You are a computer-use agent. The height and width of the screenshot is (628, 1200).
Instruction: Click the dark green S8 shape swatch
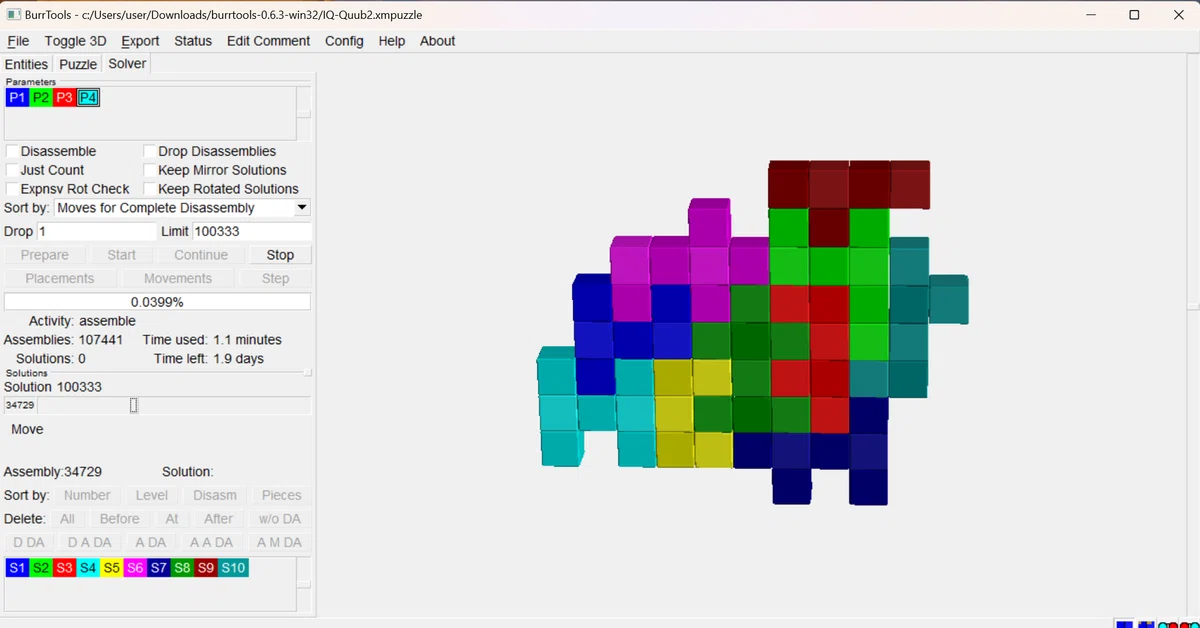pyautogui.click(x=183, y=568)
